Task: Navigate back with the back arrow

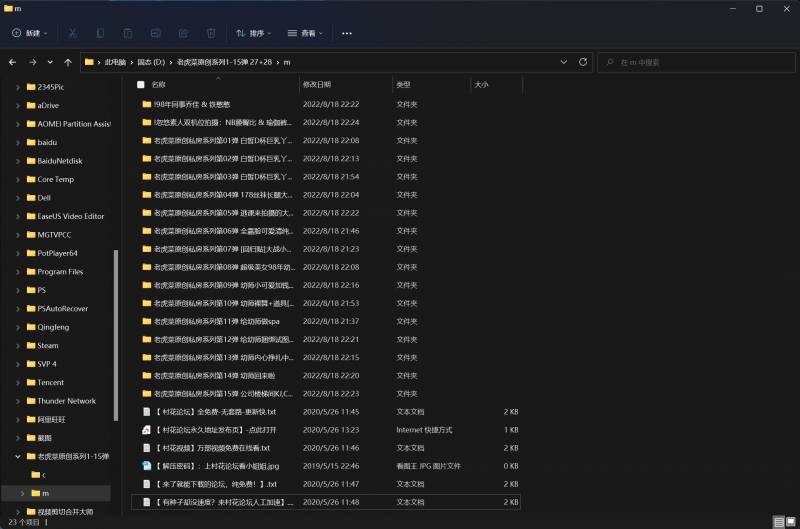Action: (x=12, y=62)
